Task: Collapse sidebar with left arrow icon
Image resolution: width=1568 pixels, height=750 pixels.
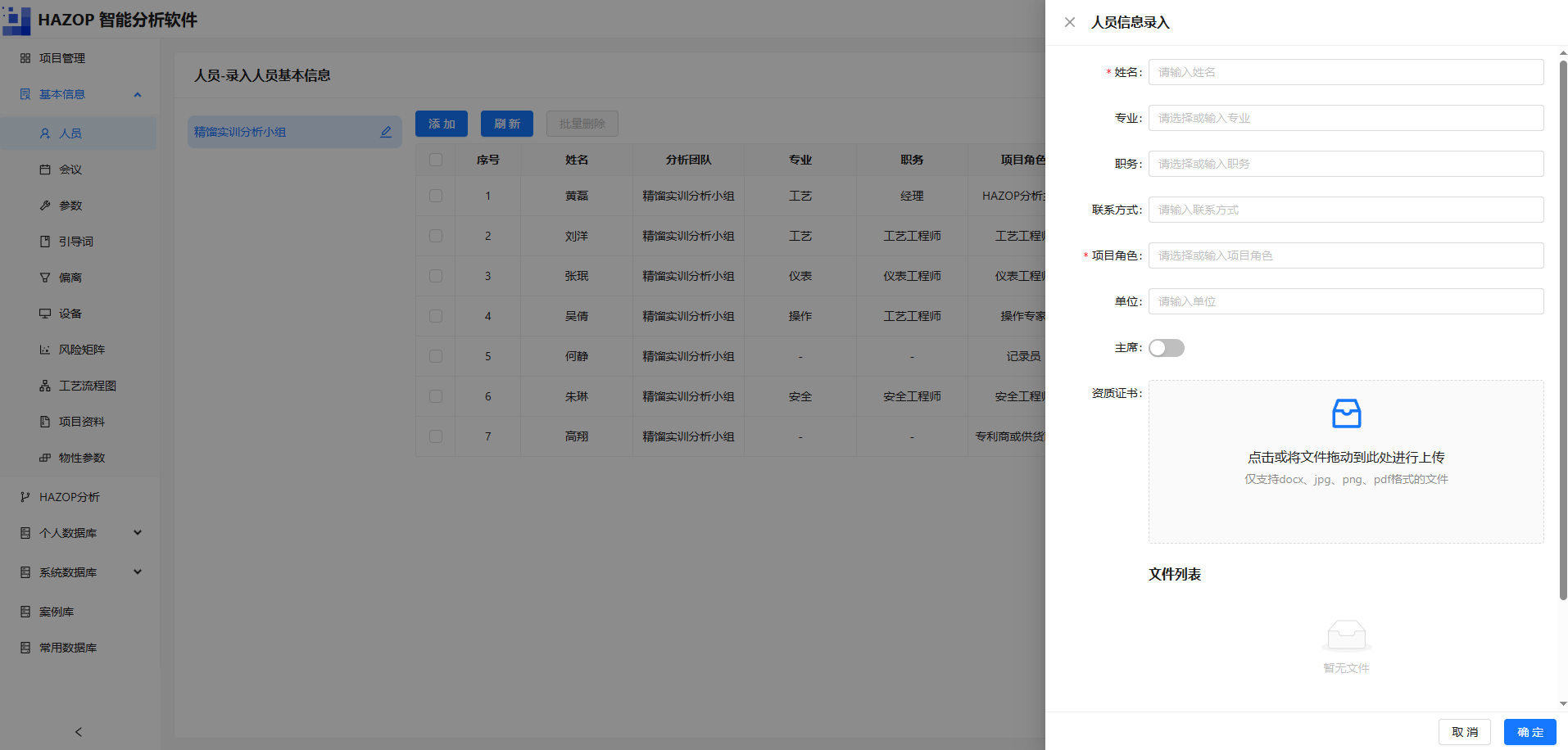Action: pyautogui.click(x=79, y=732)
